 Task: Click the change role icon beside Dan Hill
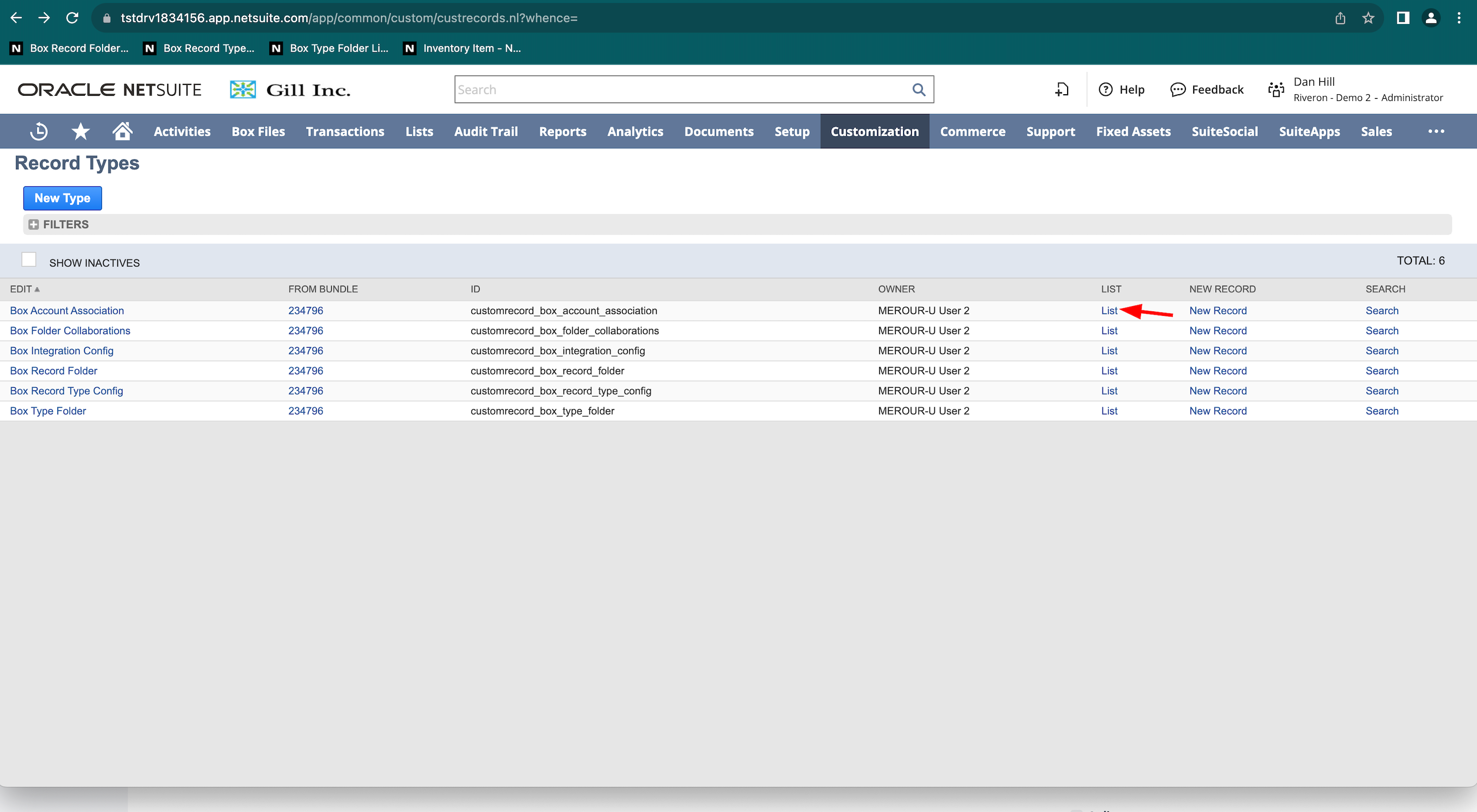1276,90
